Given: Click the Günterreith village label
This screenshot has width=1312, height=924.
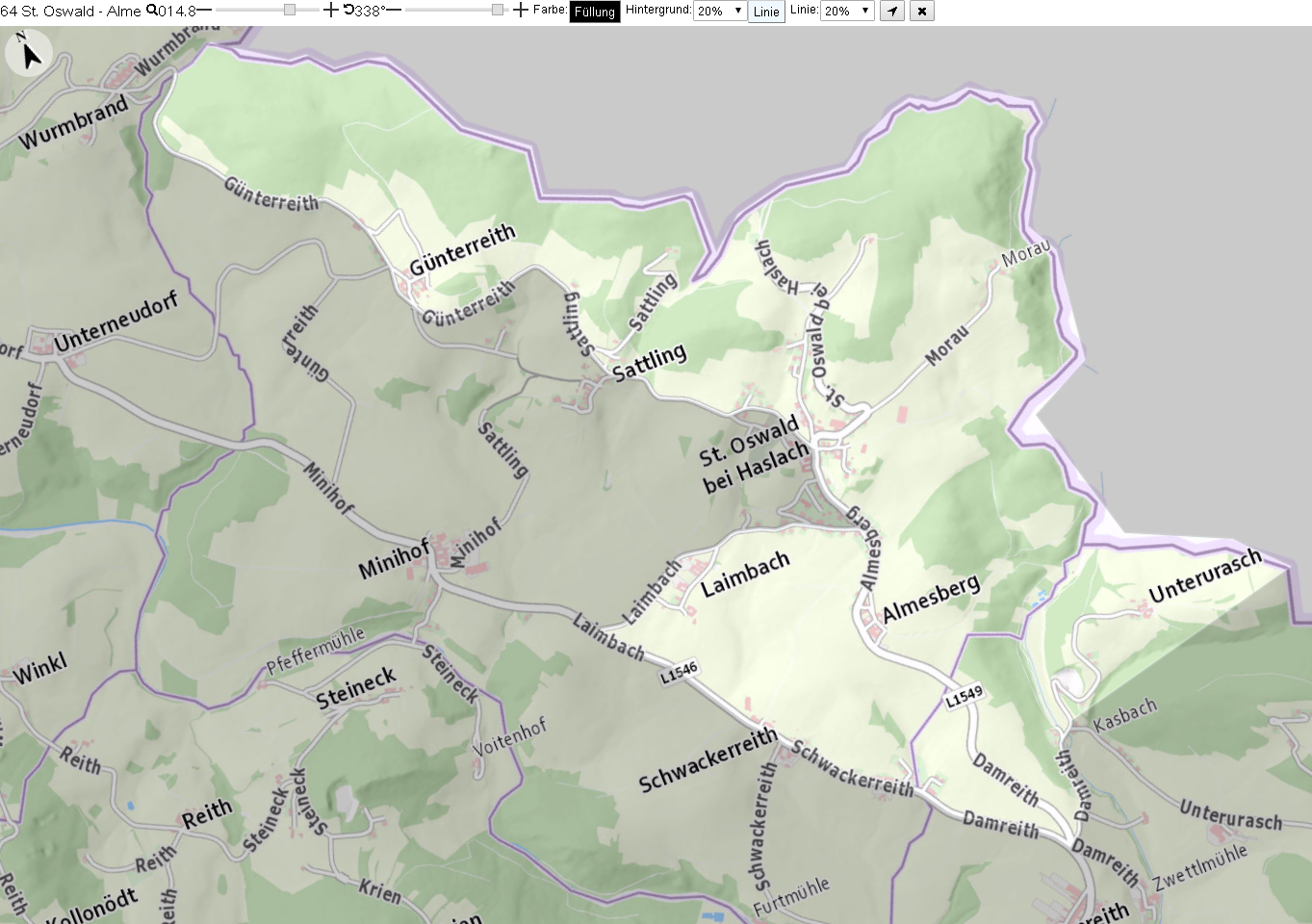Looking at the screenshot, I should tap(462, 249).
